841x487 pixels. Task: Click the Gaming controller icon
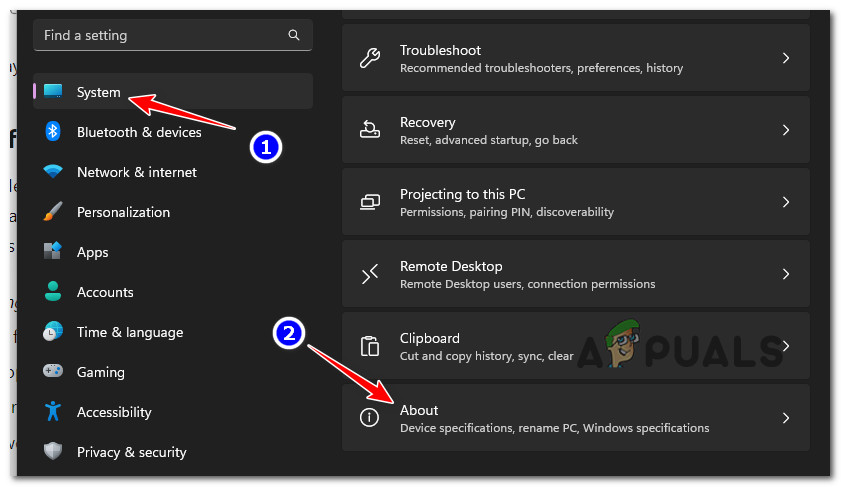53,372
